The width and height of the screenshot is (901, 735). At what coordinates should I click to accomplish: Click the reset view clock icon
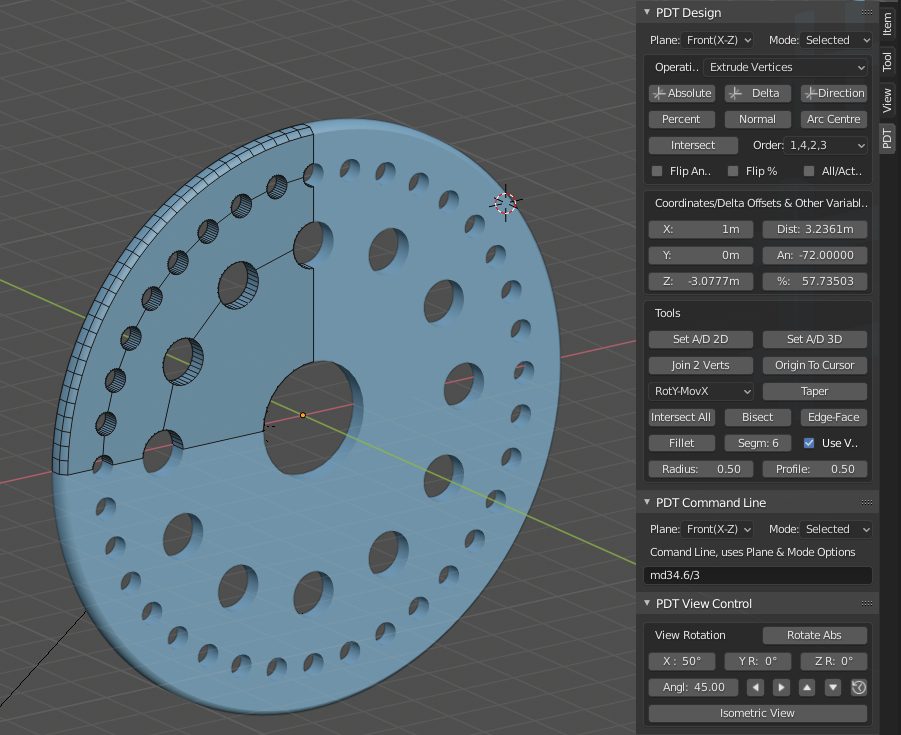(858, 687)
